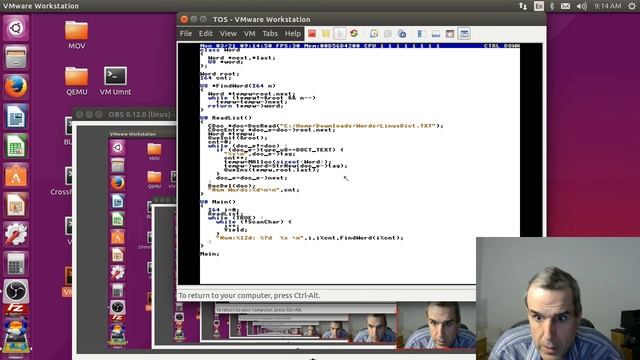This screenshot has width=640, height=360.
Task: Click the "U0 *FindWord(I64 n)" line
Action: [x=238, y=86]
